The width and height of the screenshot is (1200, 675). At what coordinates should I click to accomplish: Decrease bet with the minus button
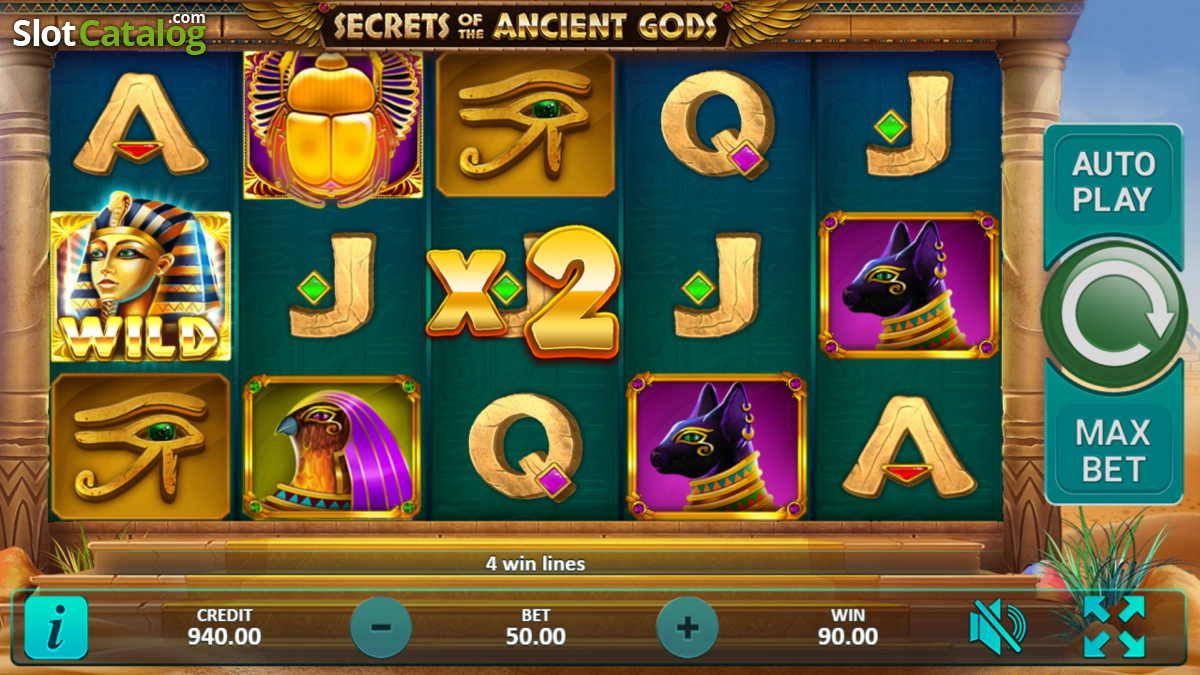[381, 628]
